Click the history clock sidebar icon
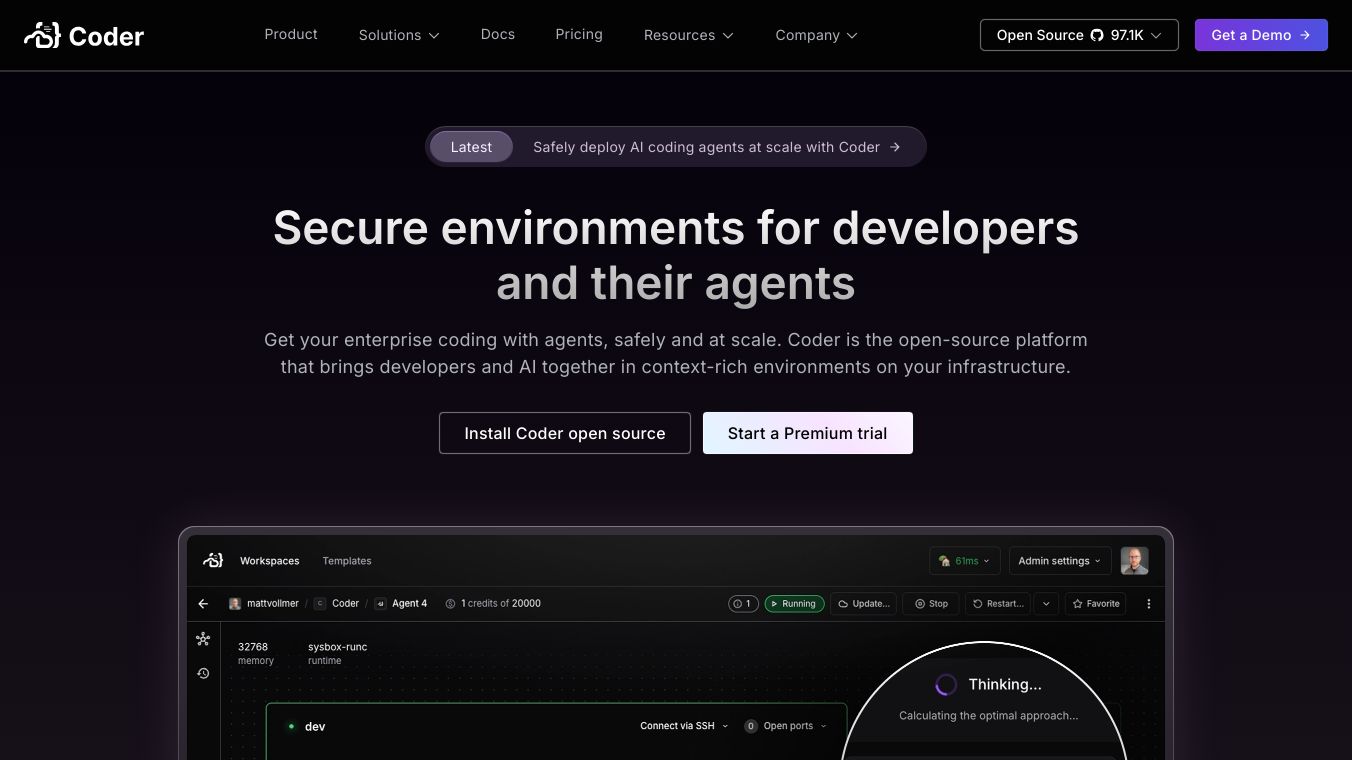The image size is (1352, 760). tap(203, 673)
